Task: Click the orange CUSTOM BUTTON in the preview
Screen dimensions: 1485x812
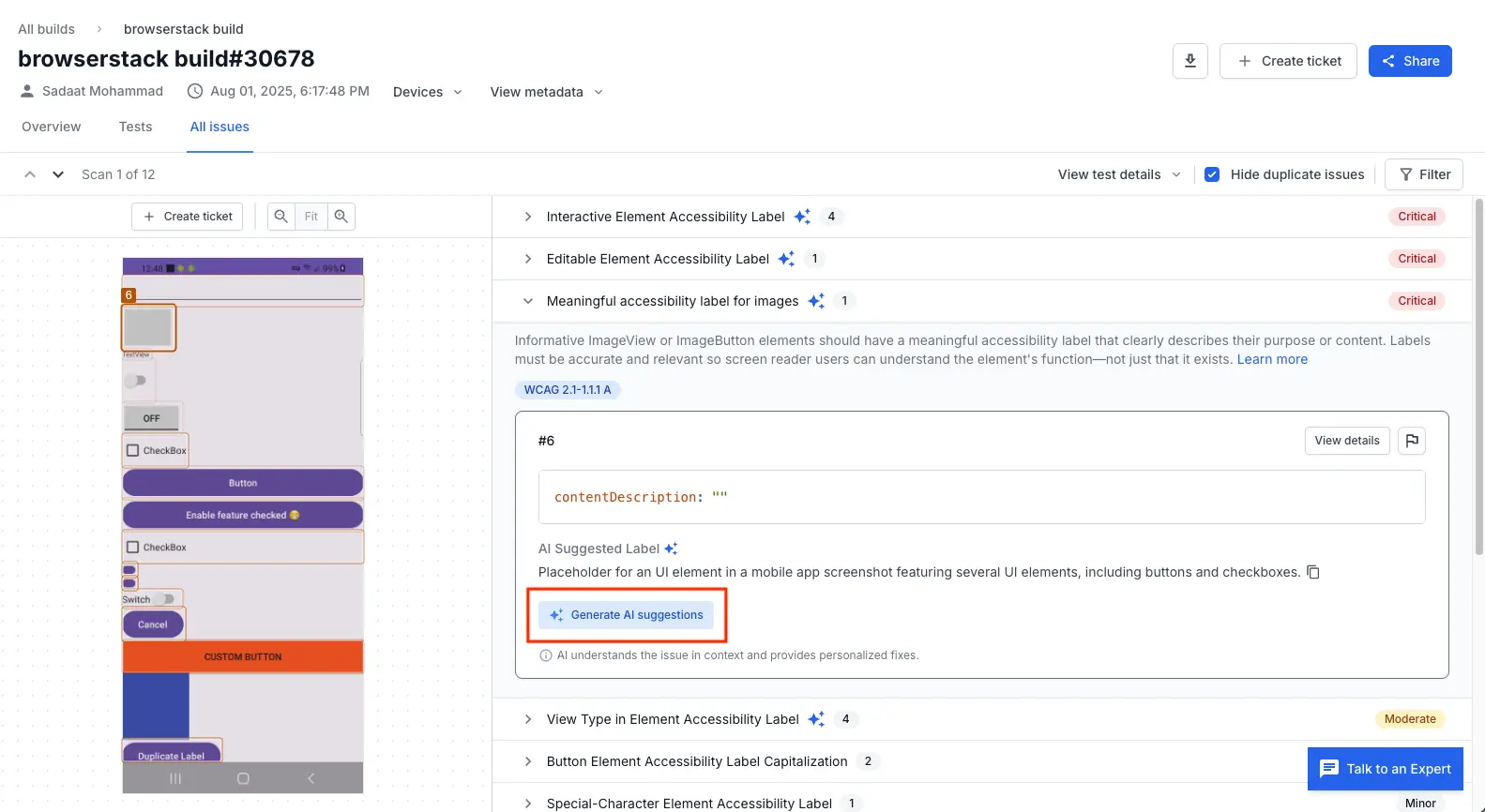Action: [243, 656]
